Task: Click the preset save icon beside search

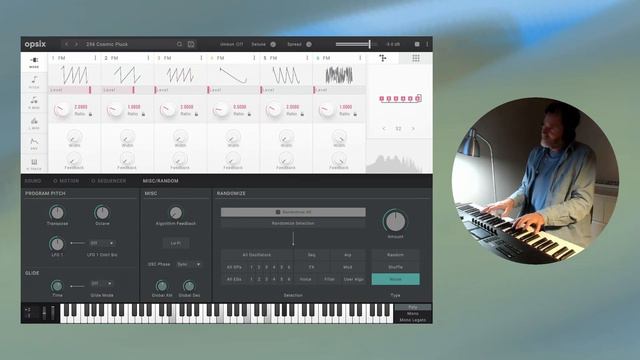Action: pyautogui.click(x=191, y=44)
